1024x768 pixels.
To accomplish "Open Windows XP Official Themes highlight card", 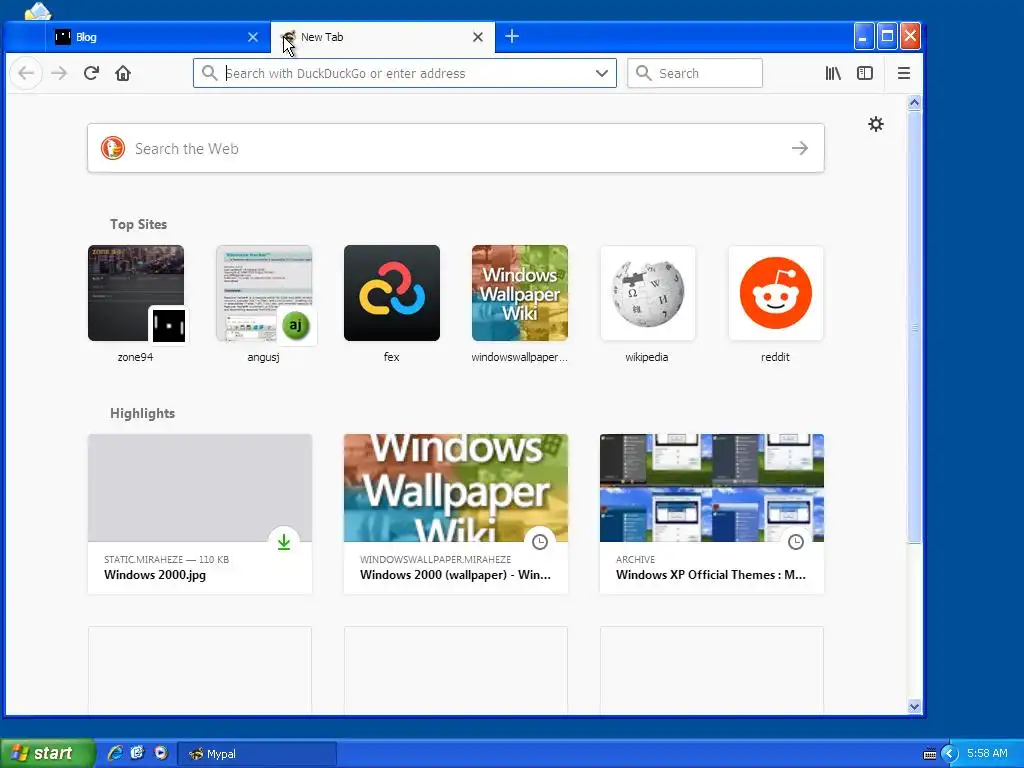I will [x=712, y=514].
